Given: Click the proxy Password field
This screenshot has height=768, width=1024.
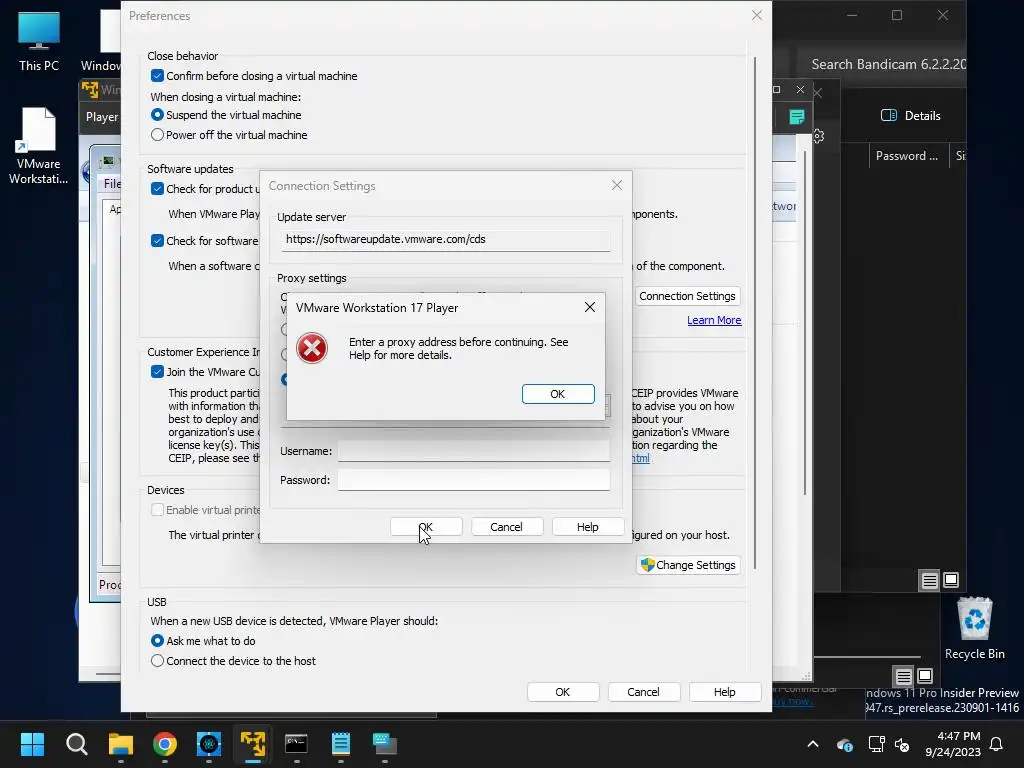Looking at the screenshot, I should pyautogui.click(x=473, y=479).
